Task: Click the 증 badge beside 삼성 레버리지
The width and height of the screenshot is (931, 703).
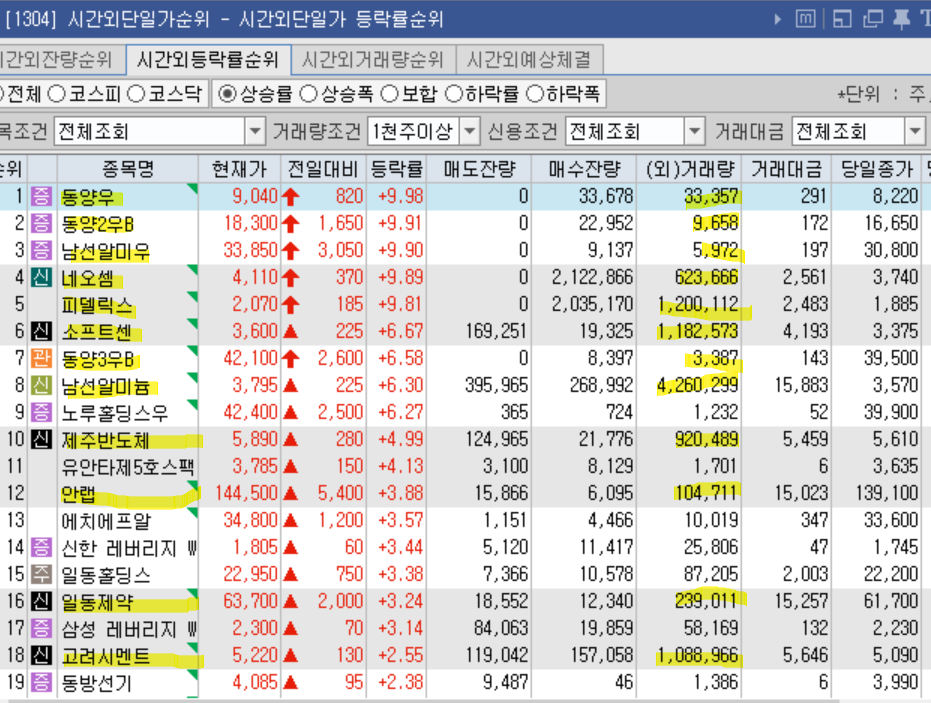Action: pyautogui.click(x=41, y=628)
